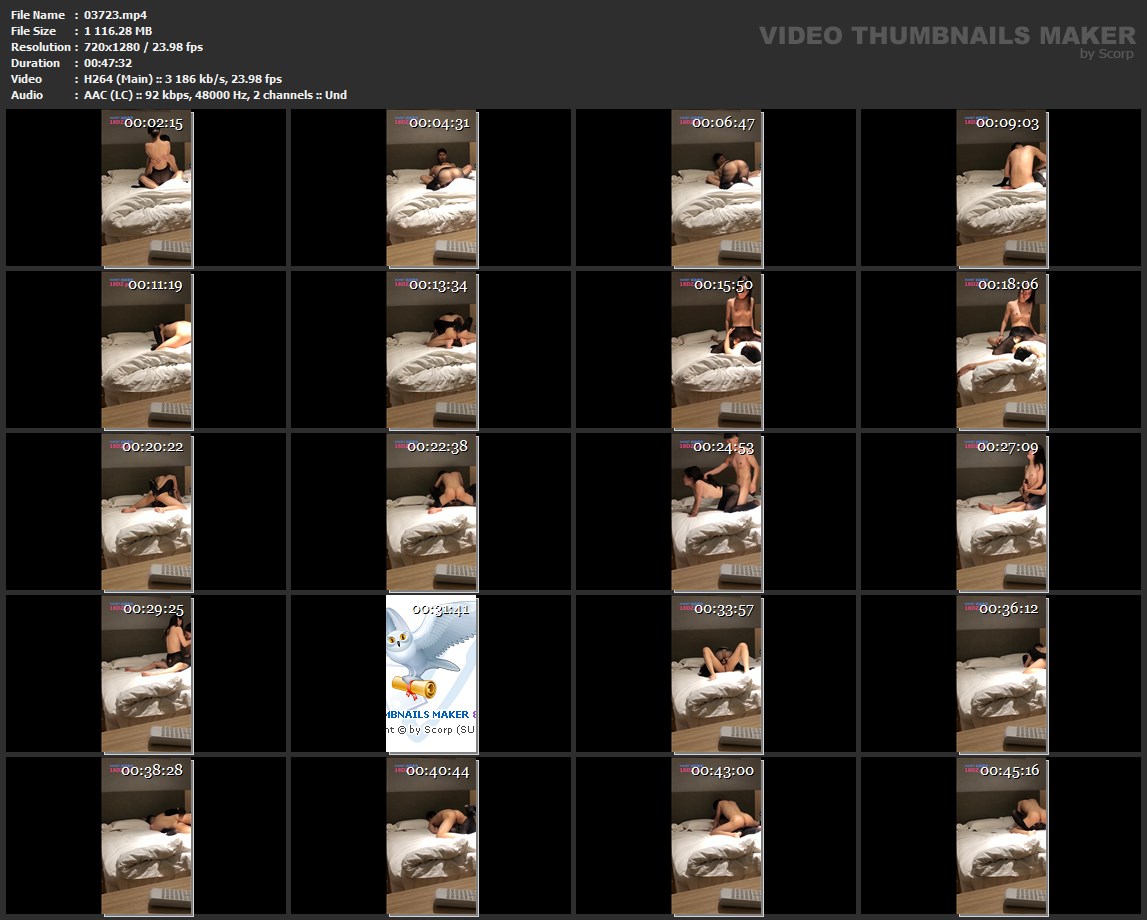The width and height of the screenshot is (1147, 920).
Task: Click the thumbnail stamped 00:40:44
Action: 431,836
